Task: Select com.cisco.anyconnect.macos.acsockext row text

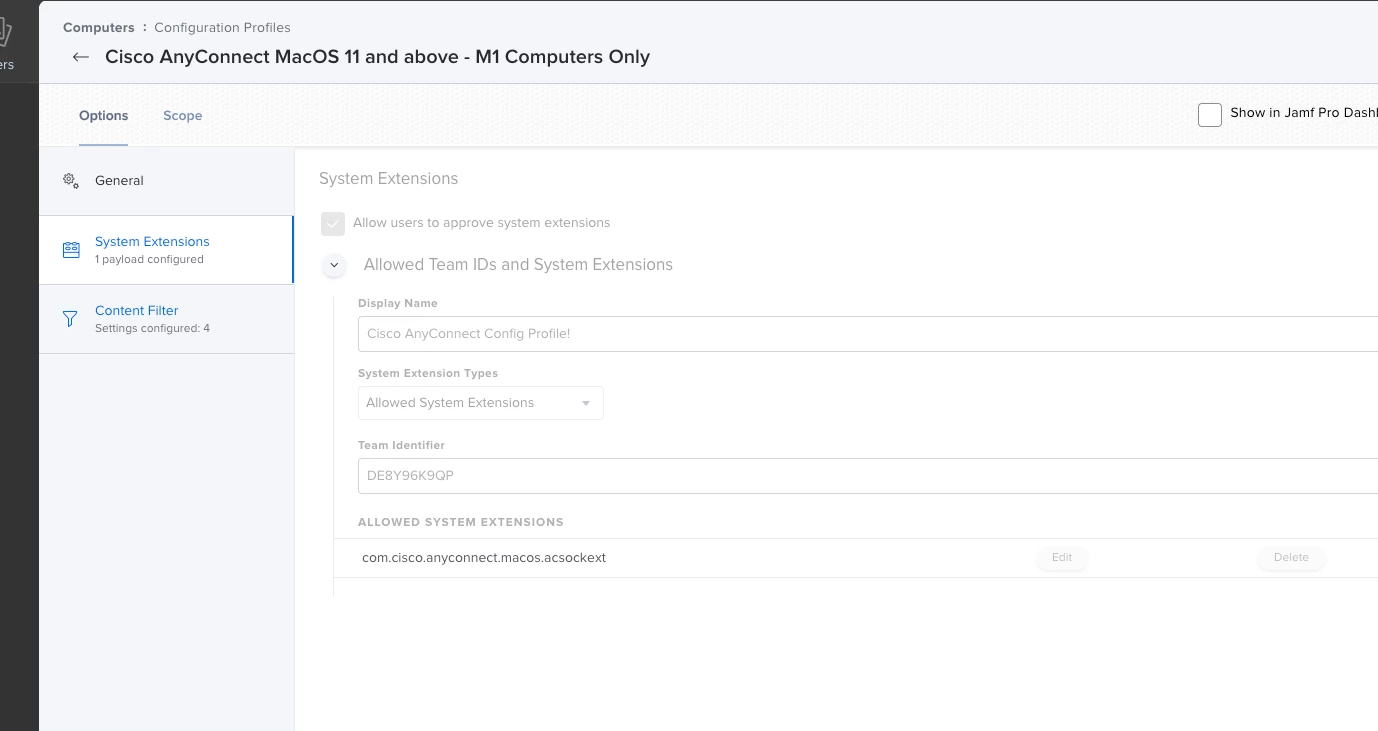Action: click(484, 558)
